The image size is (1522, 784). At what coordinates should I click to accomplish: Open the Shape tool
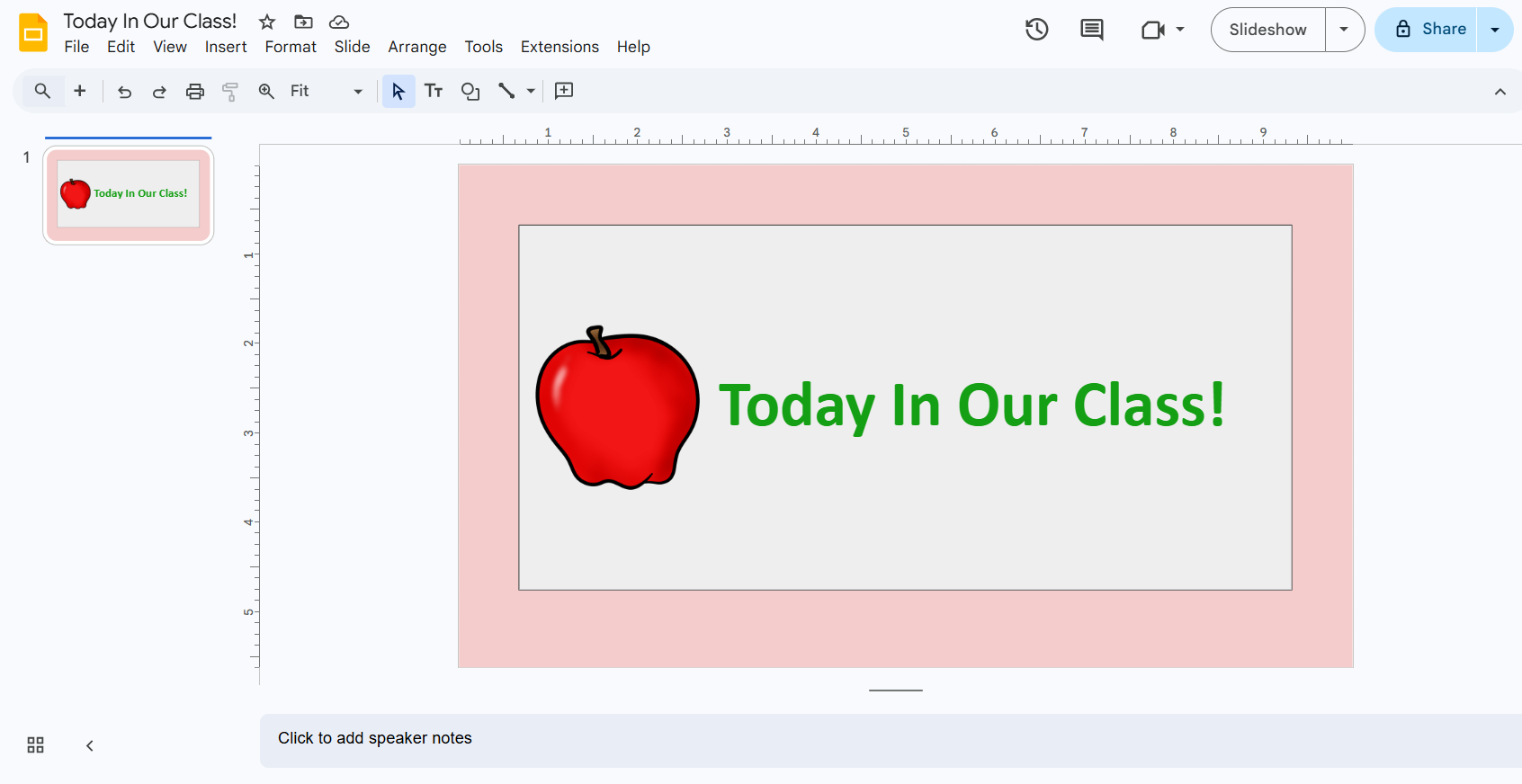click(470, 91)
